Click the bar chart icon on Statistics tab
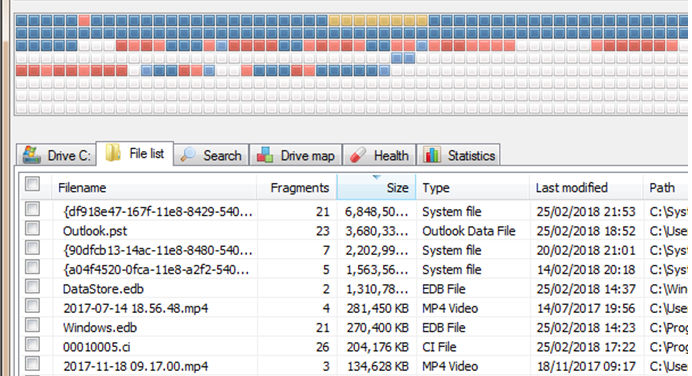The image size is (692, 376). 432,155
